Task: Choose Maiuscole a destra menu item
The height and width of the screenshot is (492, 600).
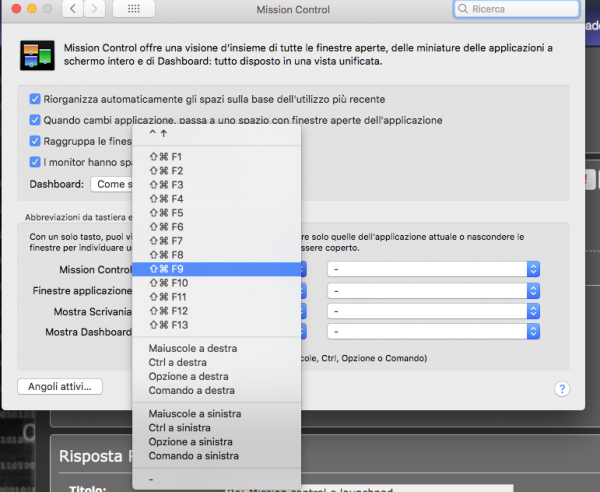Action: coord(217,349)
